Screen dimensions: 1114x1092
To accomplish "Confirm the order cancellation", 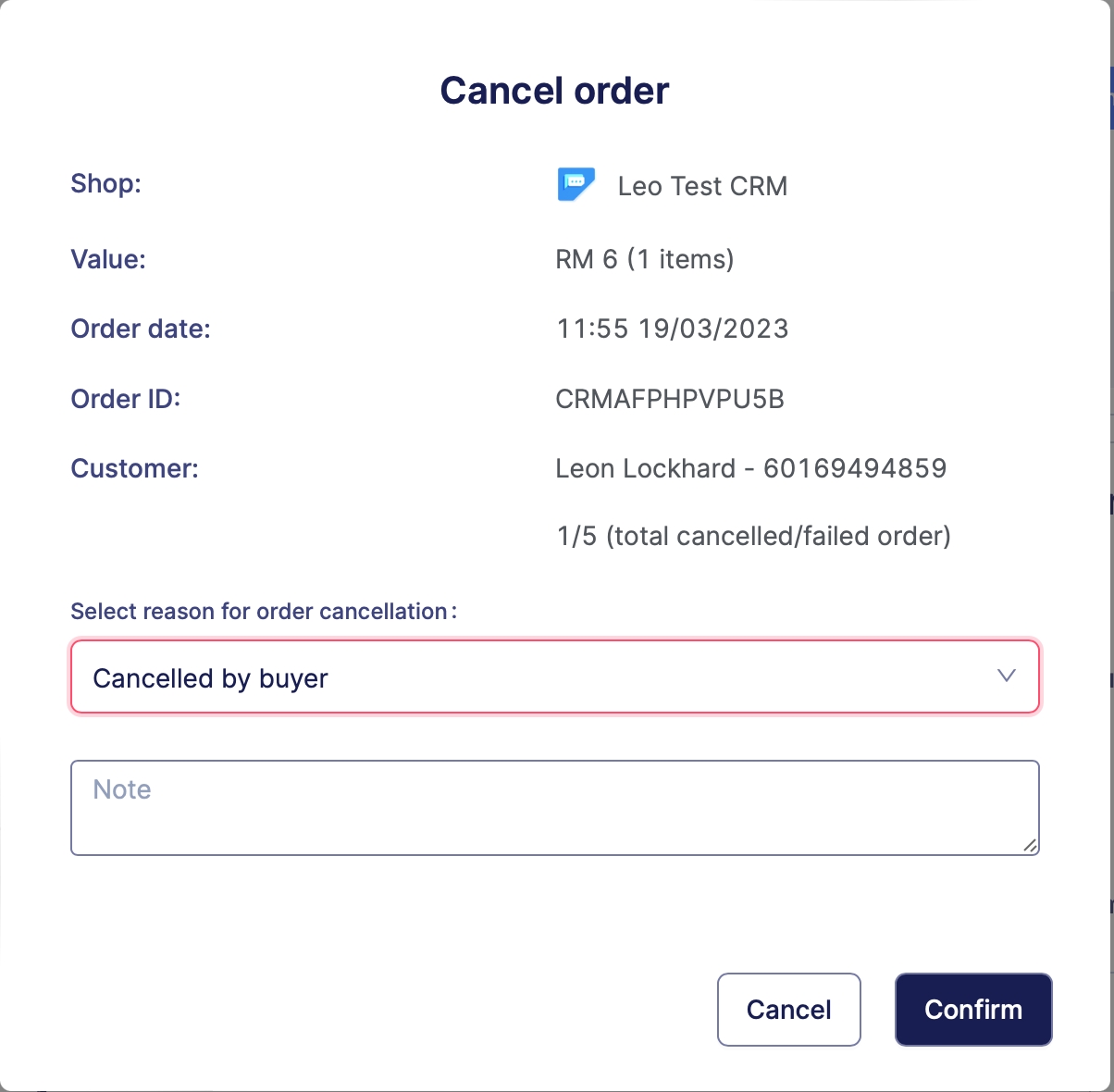I will pyautogui.click(x=972, y=1010).
